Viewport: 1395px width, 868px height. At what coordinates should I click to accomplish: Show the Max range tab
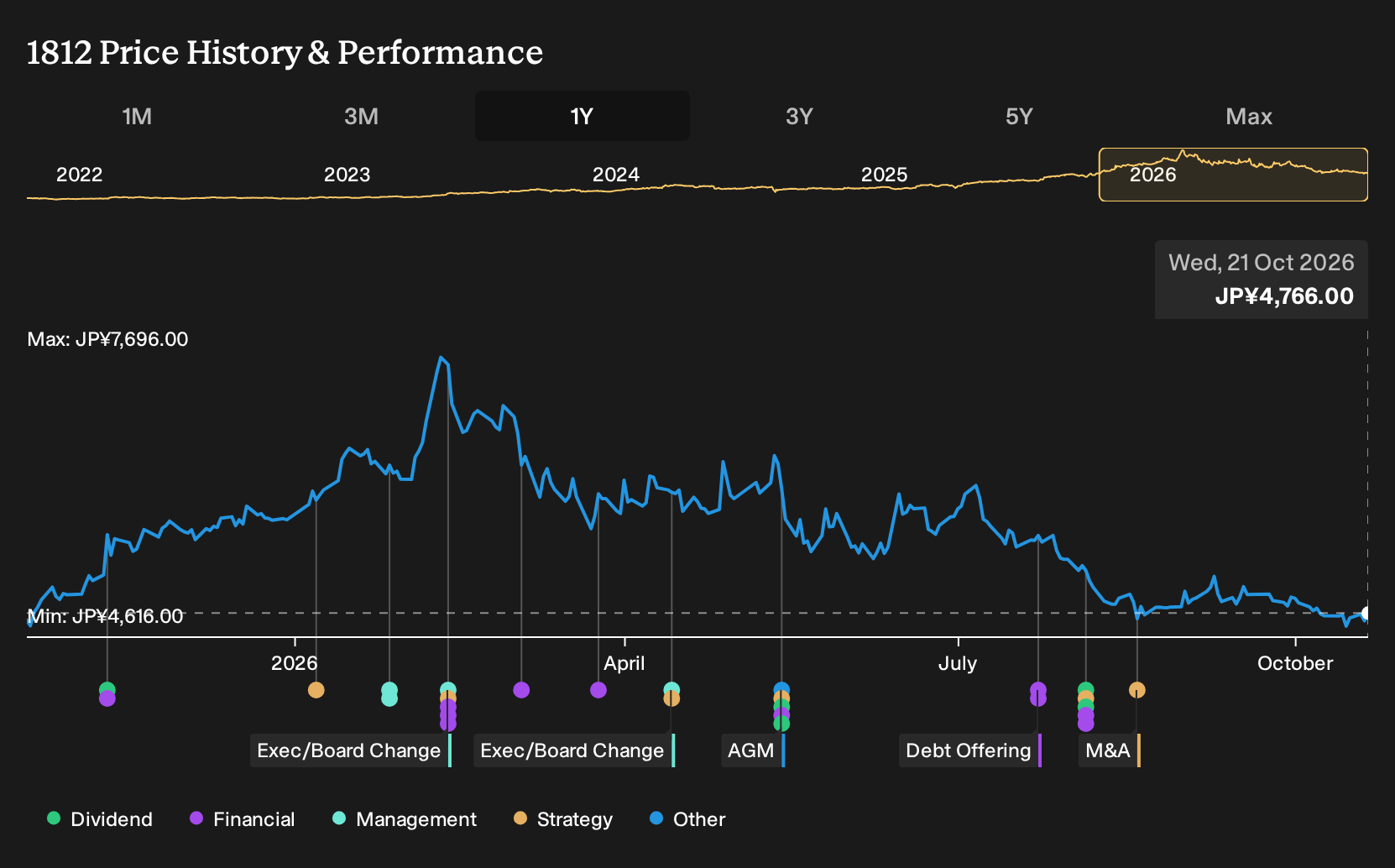1249,116
